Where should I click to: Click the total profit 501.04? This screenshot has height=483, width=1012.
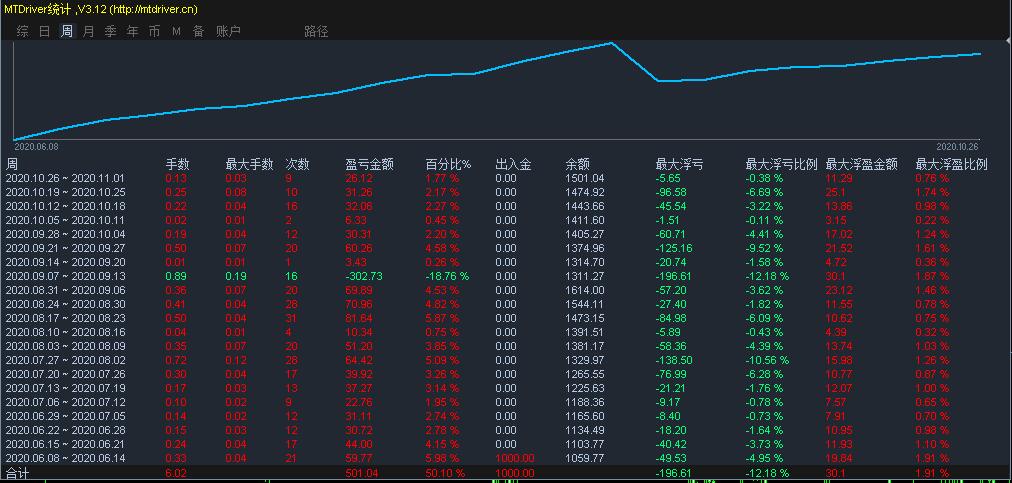pos(359,473)
